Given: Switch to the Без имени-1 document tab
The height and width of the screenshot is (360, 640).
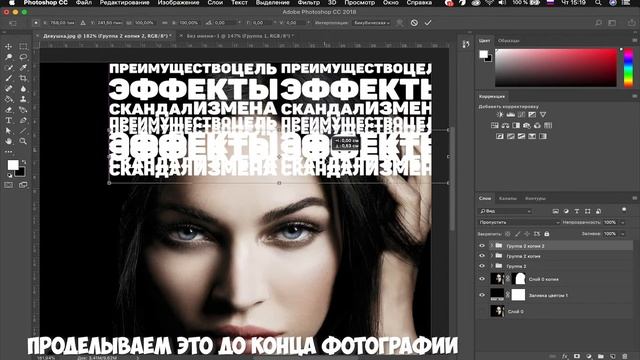Looking at the screenshot, I should coord(239,36).
